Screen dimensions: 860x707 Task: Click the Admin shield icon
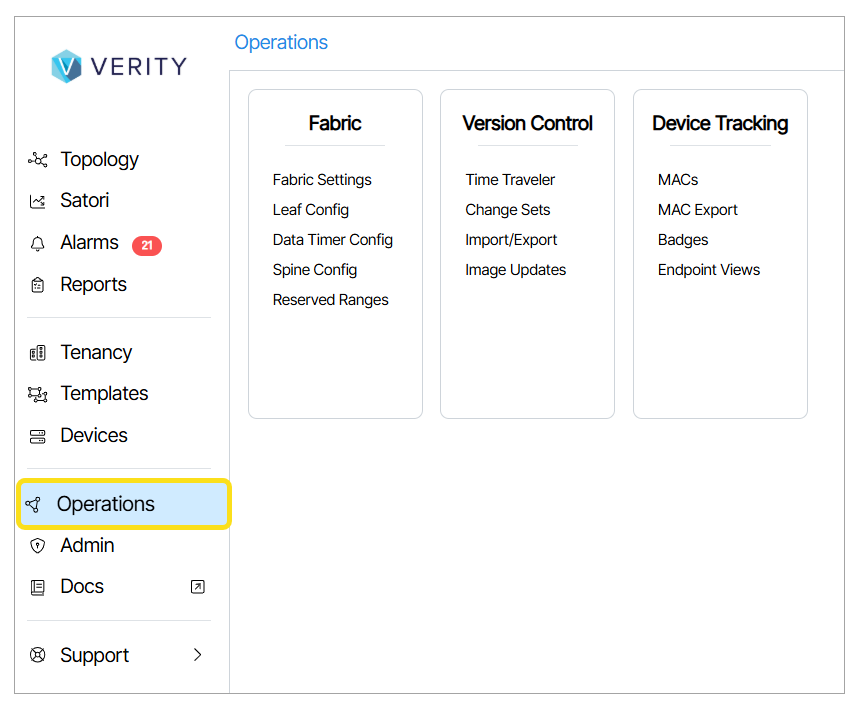click(x=38, y=546)
